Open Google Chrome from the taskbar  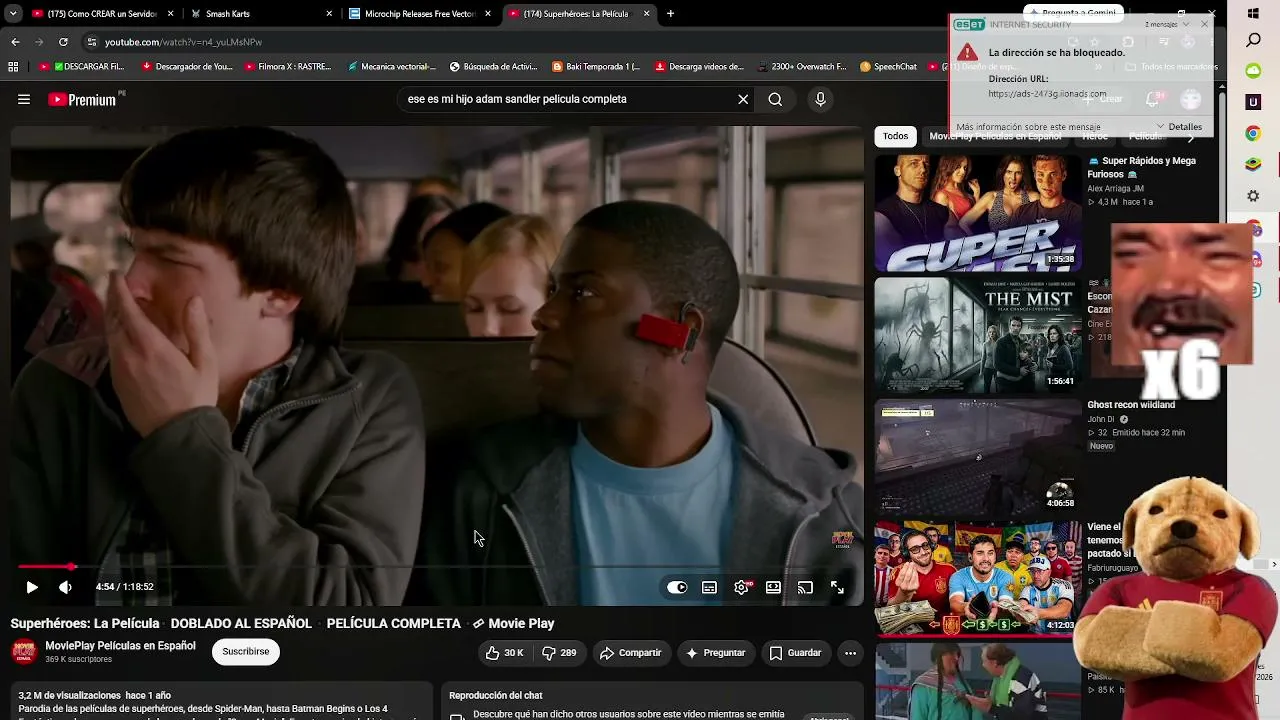[x=1254, y=133]
